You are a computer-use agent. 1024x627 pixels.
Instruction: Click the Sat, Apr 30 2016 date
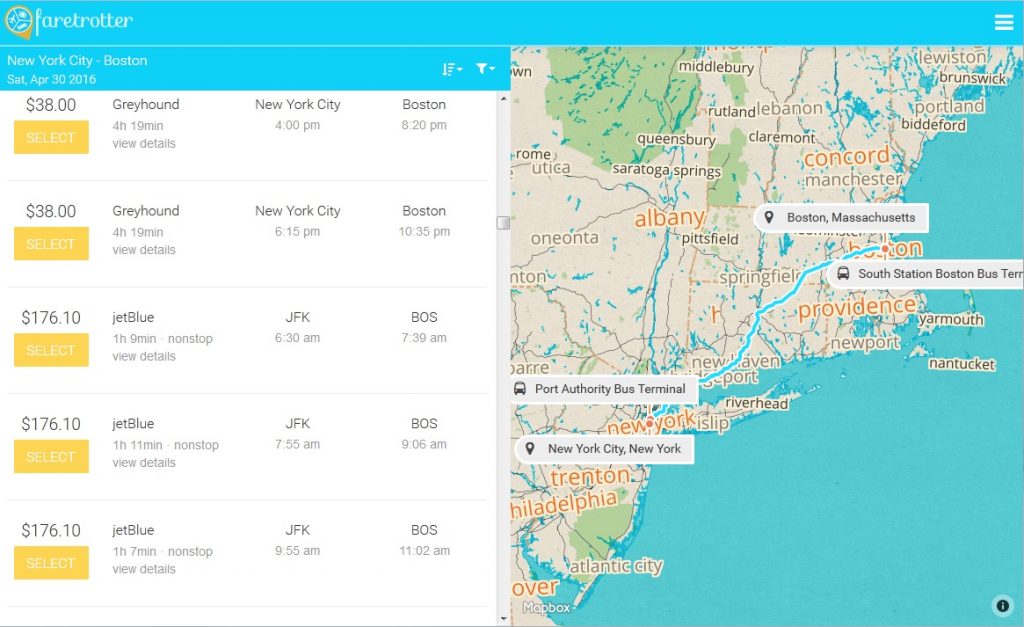(52, 79)
